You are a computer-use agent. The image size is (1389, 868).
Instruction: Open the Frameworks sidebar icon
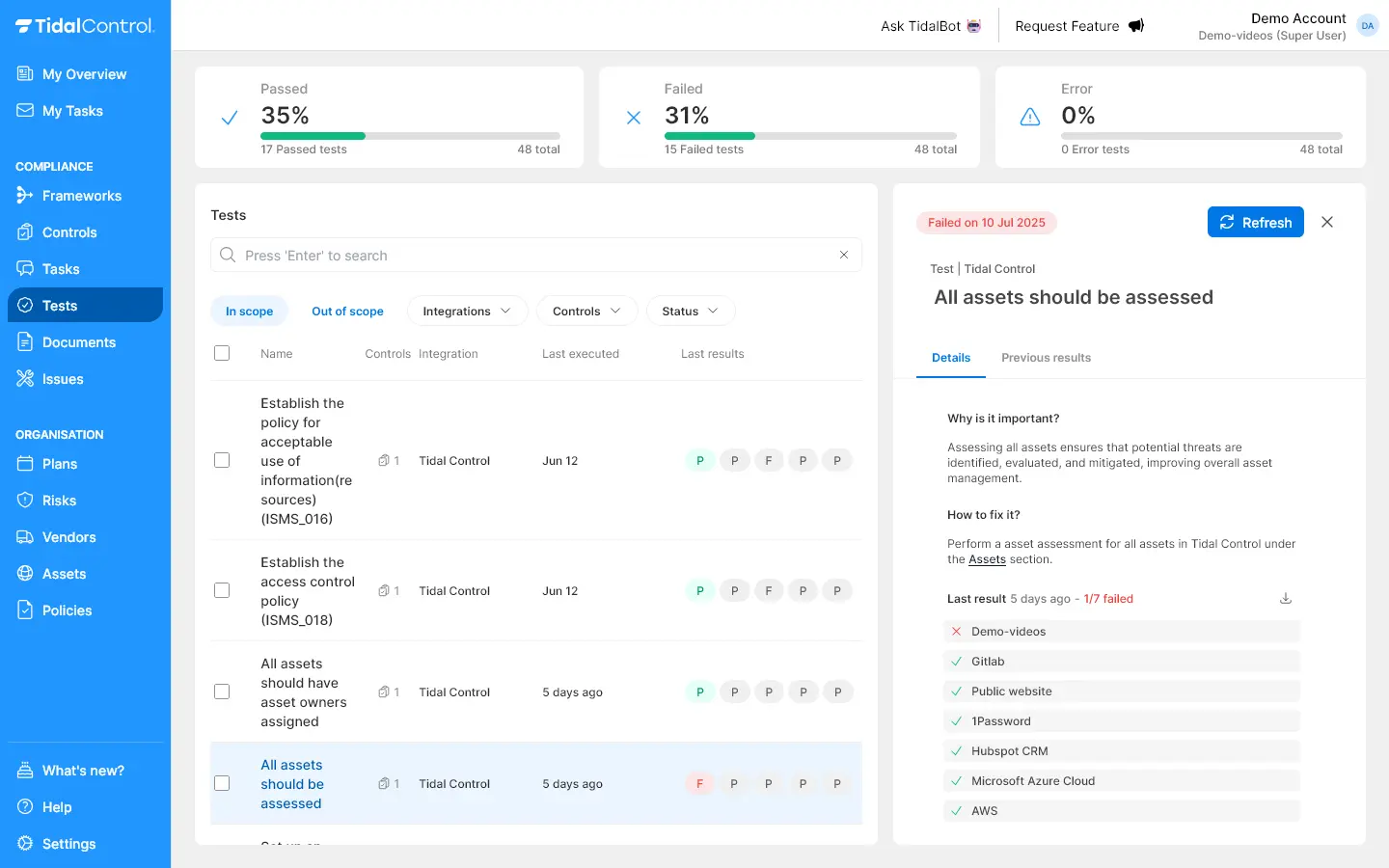click(x=25, y=196)
